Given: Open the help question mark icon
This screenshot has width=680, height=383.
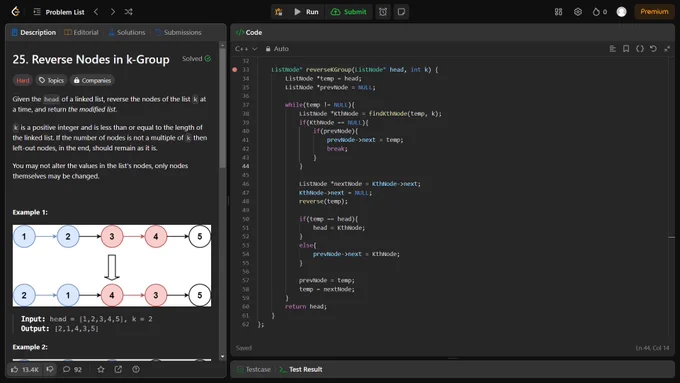Looking at the screenshot, I should pos(136,370).
